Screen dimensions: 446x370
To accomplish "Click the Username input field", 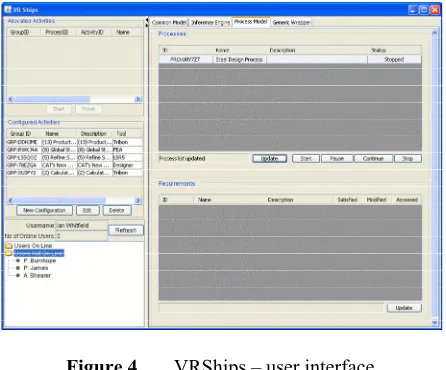I will [x=81, y=226].
